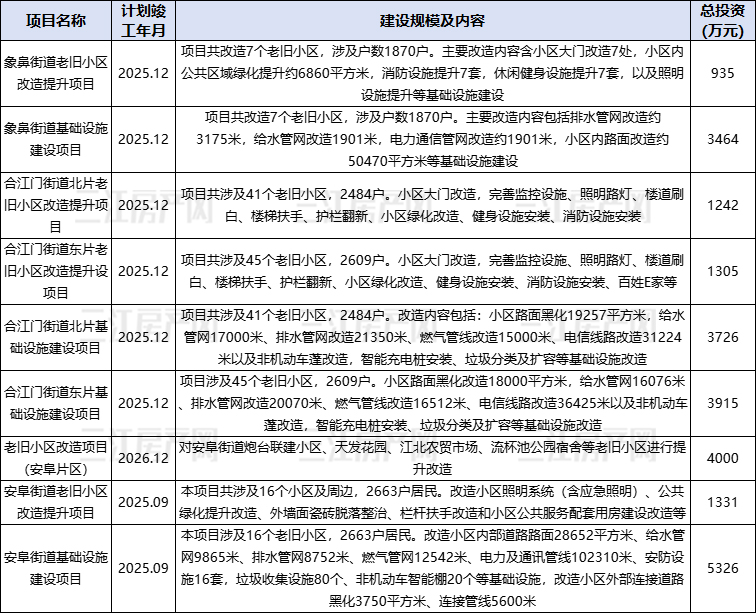The image size is (756, 613).
Task: Select the 合江门街道东片老旧小区改造提升设项目 cell
Action: pyautogui.click(x=56, y=271)
